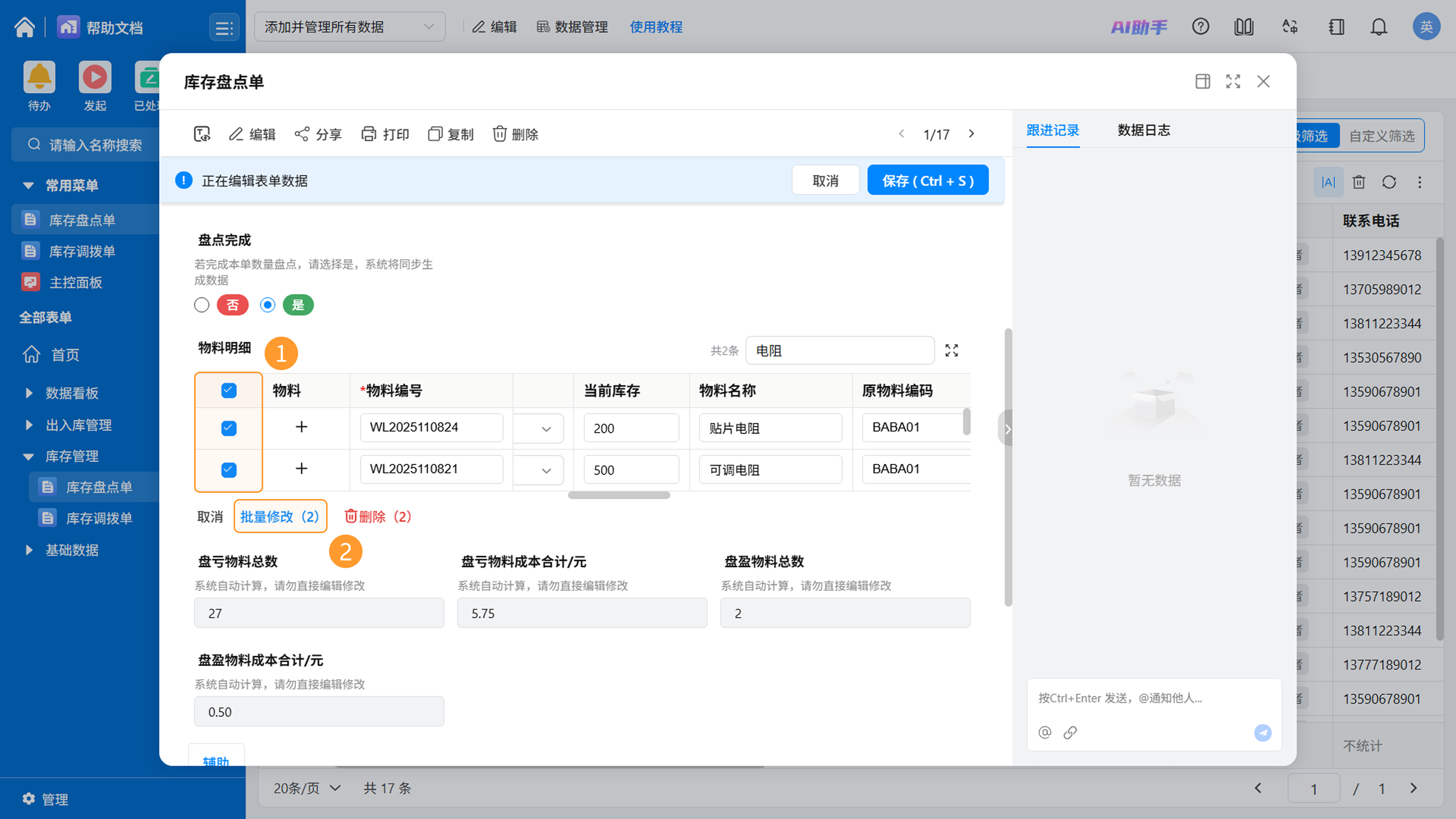The width and height of the screenshot is (1456, 819).
Task: Click 取消 next to the save button
Action: coord(825,180)
